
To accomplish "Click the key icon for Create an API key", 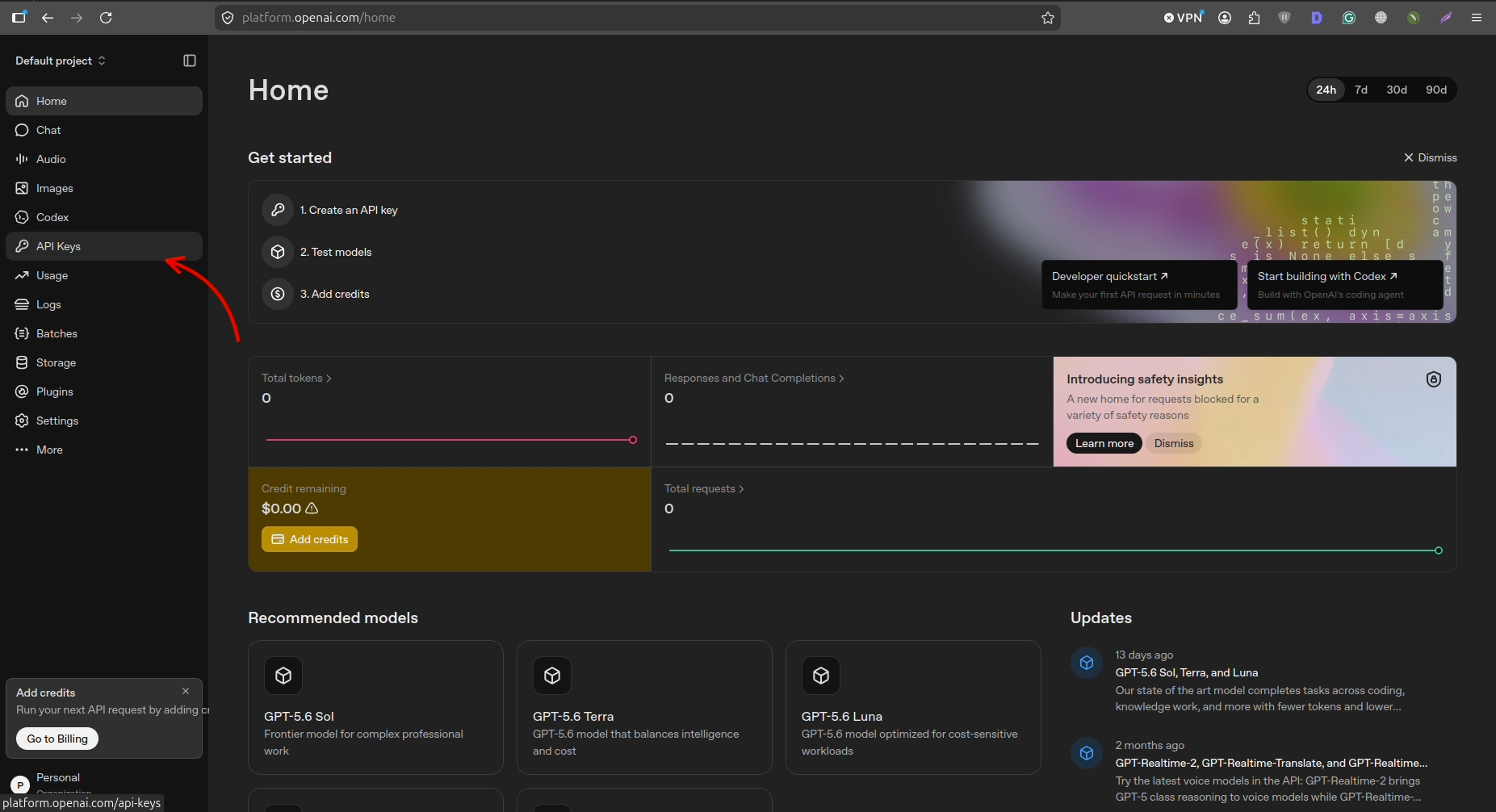I will click(x=277, y=210).
